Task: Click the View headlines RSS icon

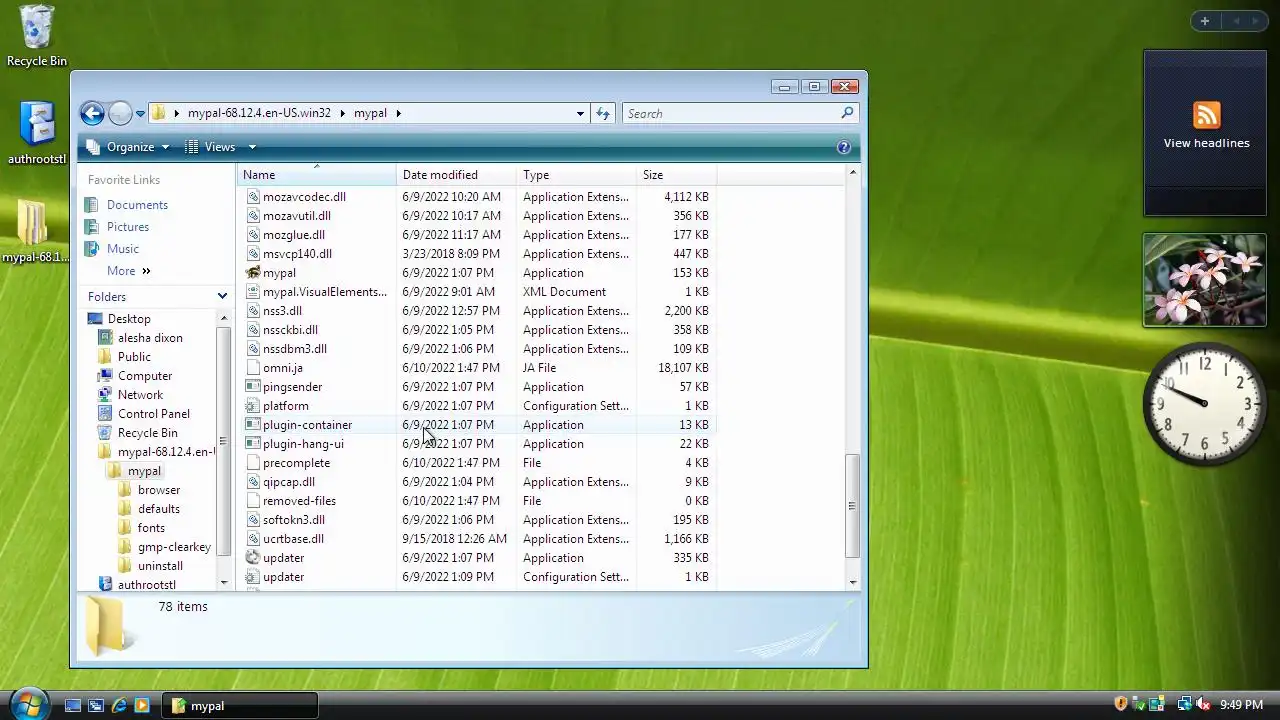Action: click(1206, 115)
